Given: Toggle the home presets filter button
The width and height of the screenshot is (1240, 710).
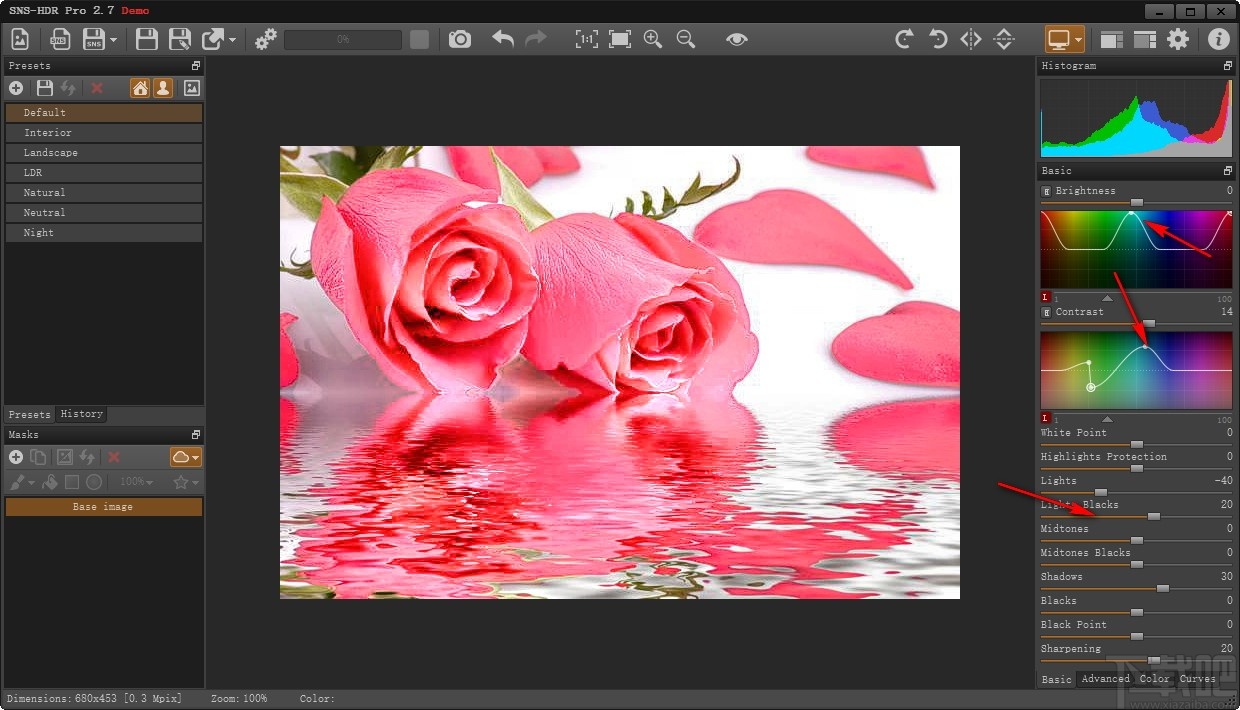Looking at the screenshot, I should 140,88.
